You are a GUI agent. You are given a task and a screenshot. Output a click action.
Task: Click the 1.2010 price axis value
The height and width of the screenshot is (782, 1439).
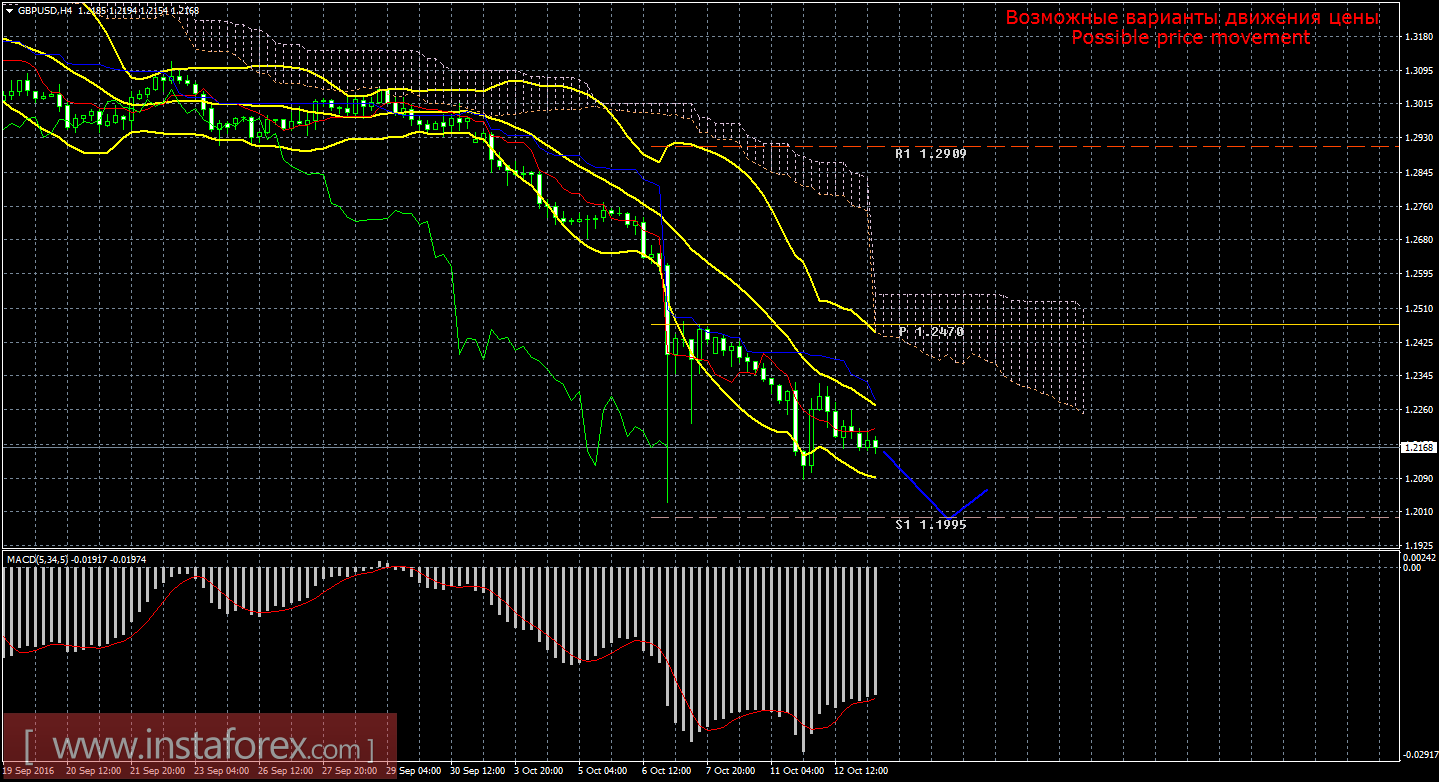1418,512
